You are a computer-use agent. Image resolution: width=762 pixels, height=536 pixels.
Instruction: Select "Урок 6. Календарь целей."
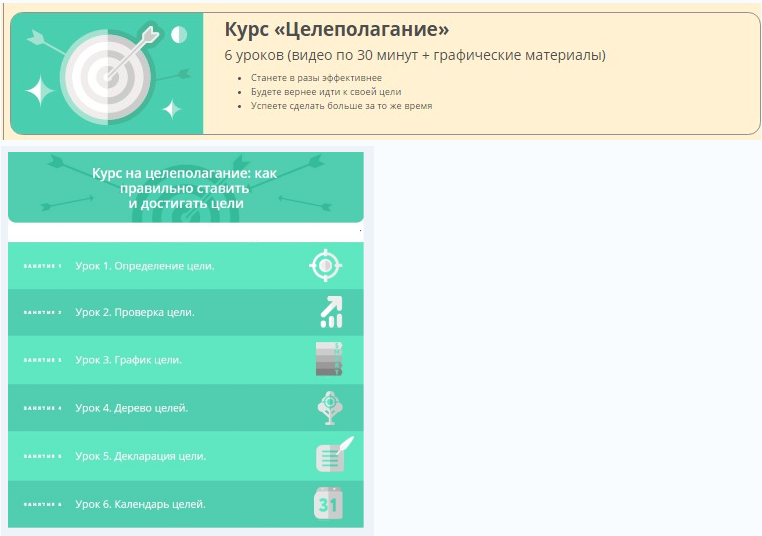tap(141, 504)
